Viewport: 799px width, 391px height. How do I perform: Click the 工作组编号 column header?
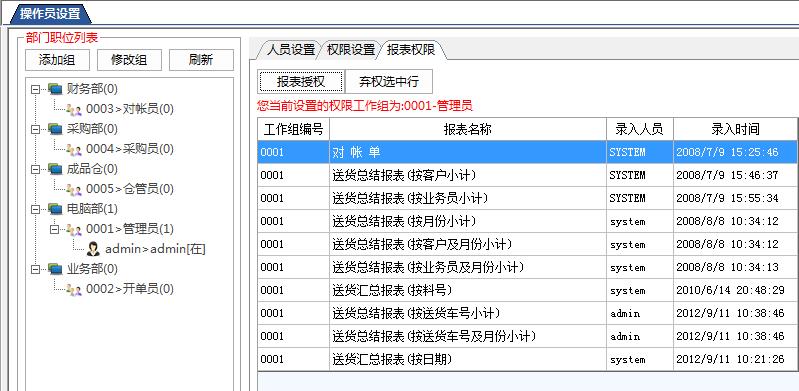294,129
